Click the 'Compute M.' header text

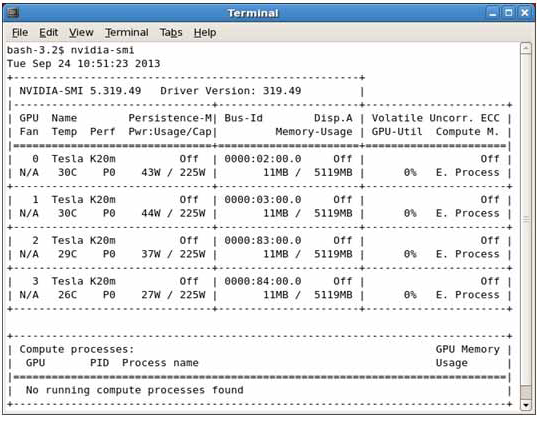pos(468,132)
